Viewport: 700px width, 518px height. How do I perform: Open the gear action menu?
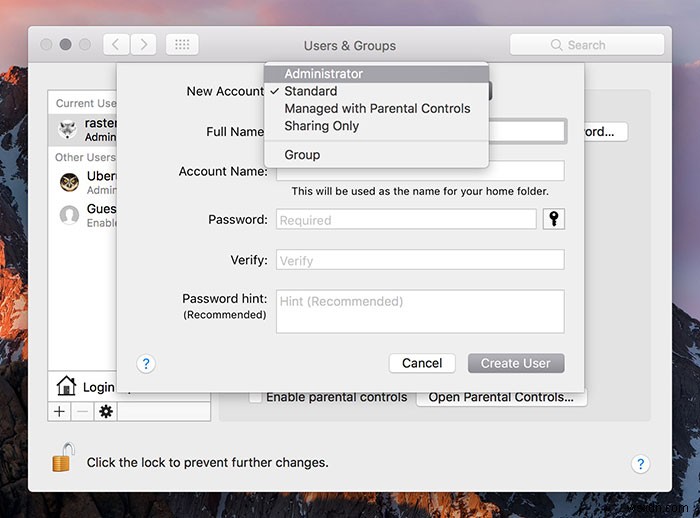pyautogui.click(x=106, y=411)
